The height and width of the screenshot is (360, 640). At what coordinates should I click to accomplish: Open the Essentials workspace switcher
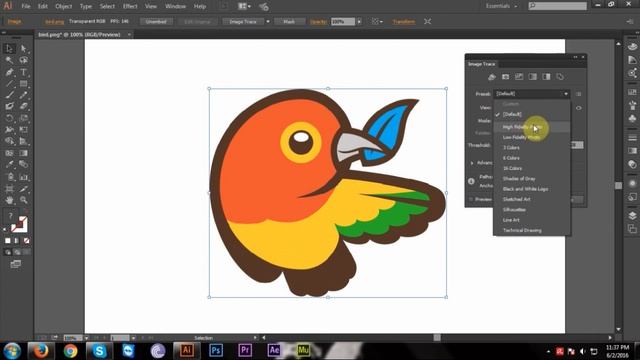(x=502, y=6)
